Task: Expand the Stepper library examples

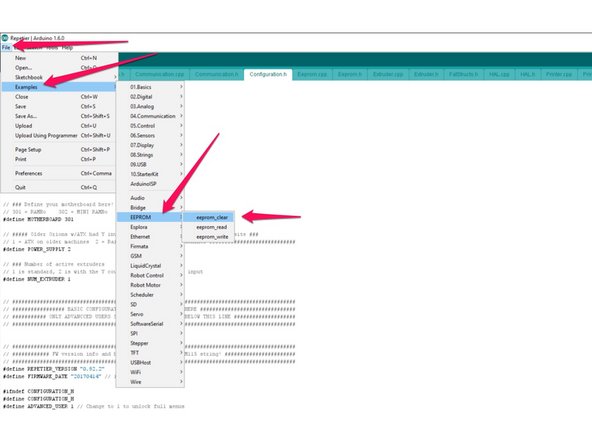Action: (150, 343)
